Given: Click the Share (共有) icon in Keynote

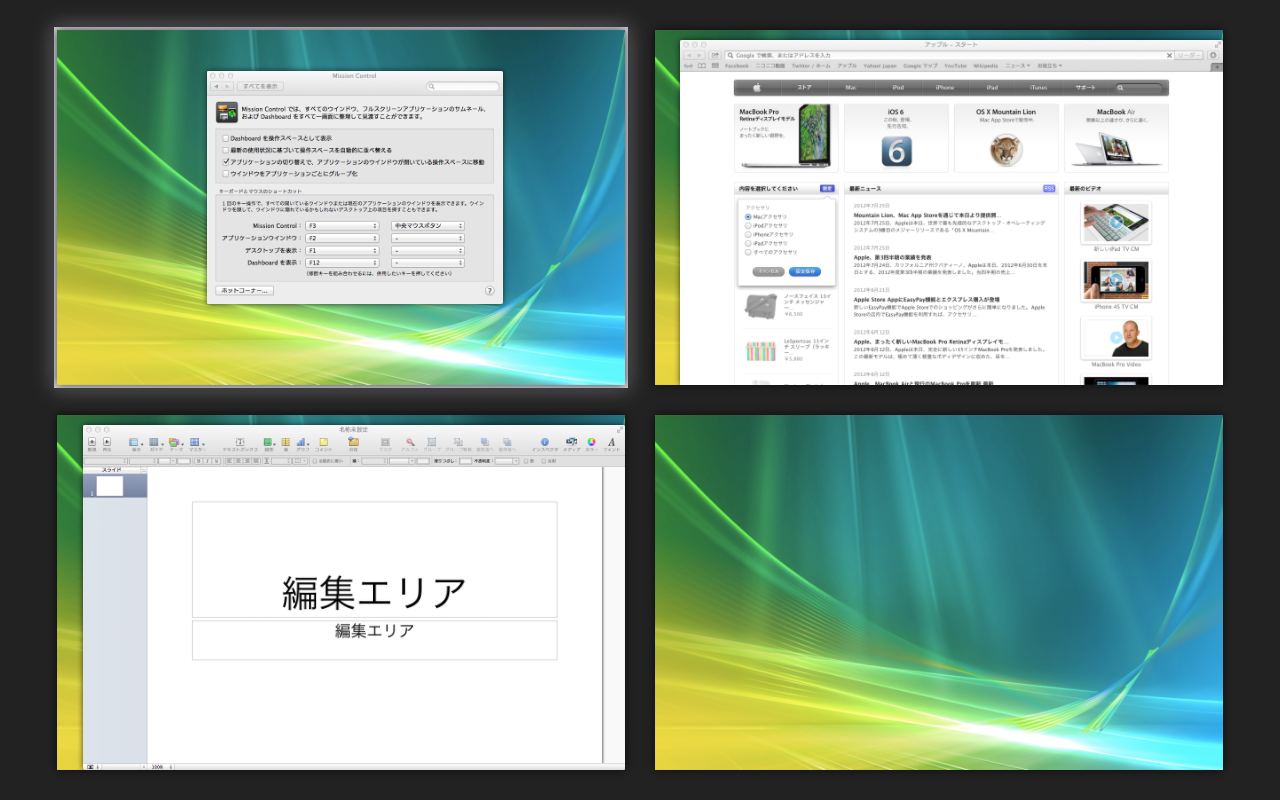Looking at the screenshot, I should pos(353,441).
